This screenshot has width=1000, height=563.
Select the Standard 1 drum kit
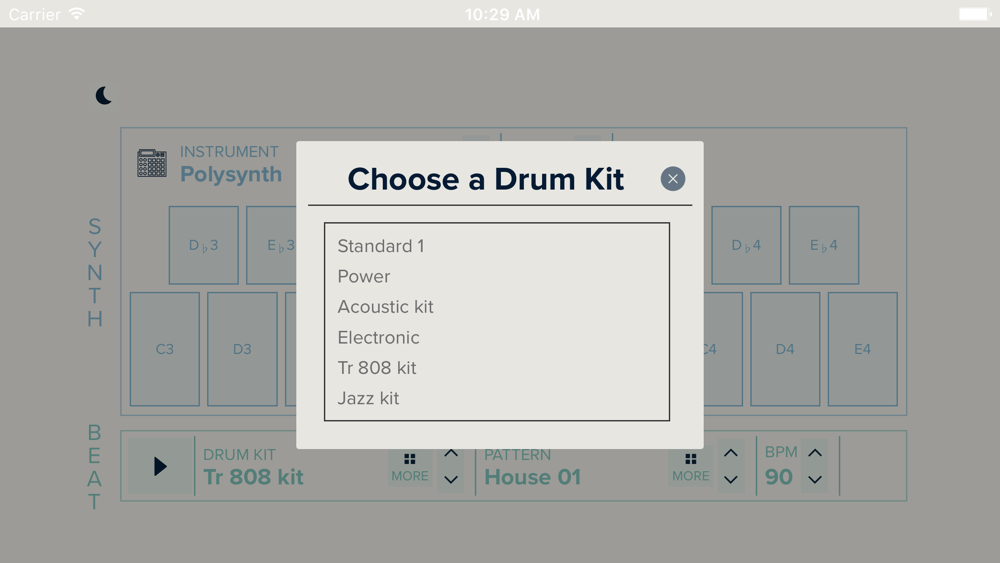[x=497, y=246]
